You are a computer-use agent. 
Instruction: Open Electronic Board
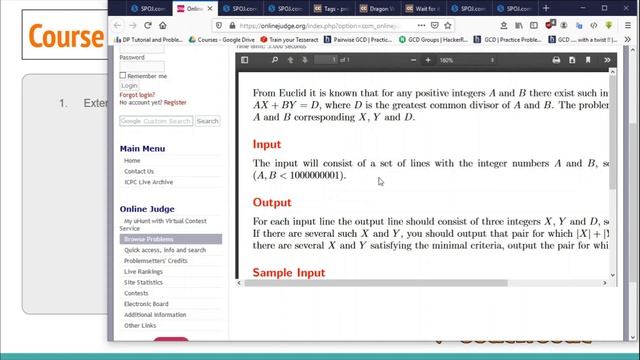click(146, 304)
